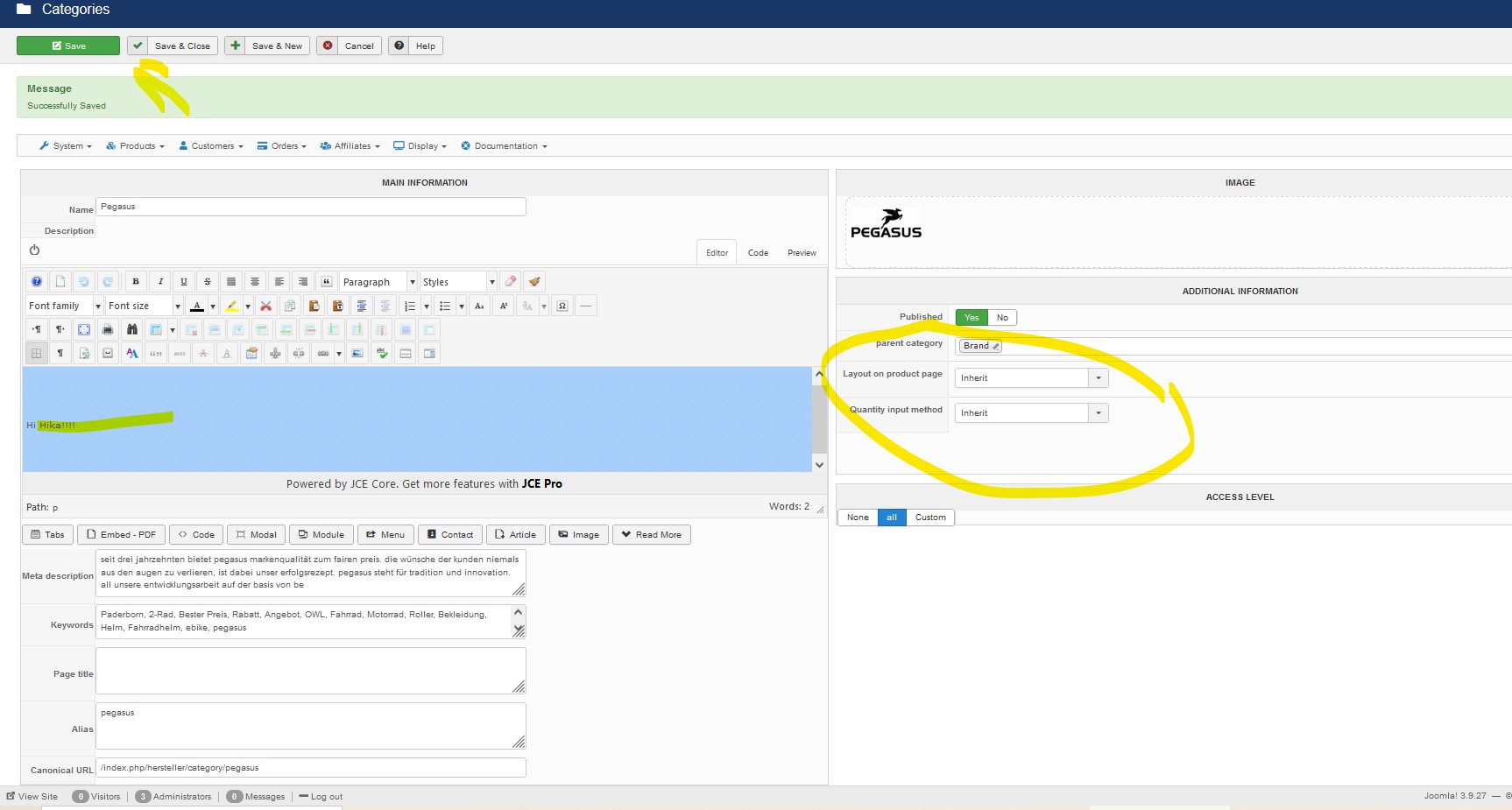This screenshot has height=810, width=1512.
Task: Open the Products menu
Action: [x=135, y=146]
